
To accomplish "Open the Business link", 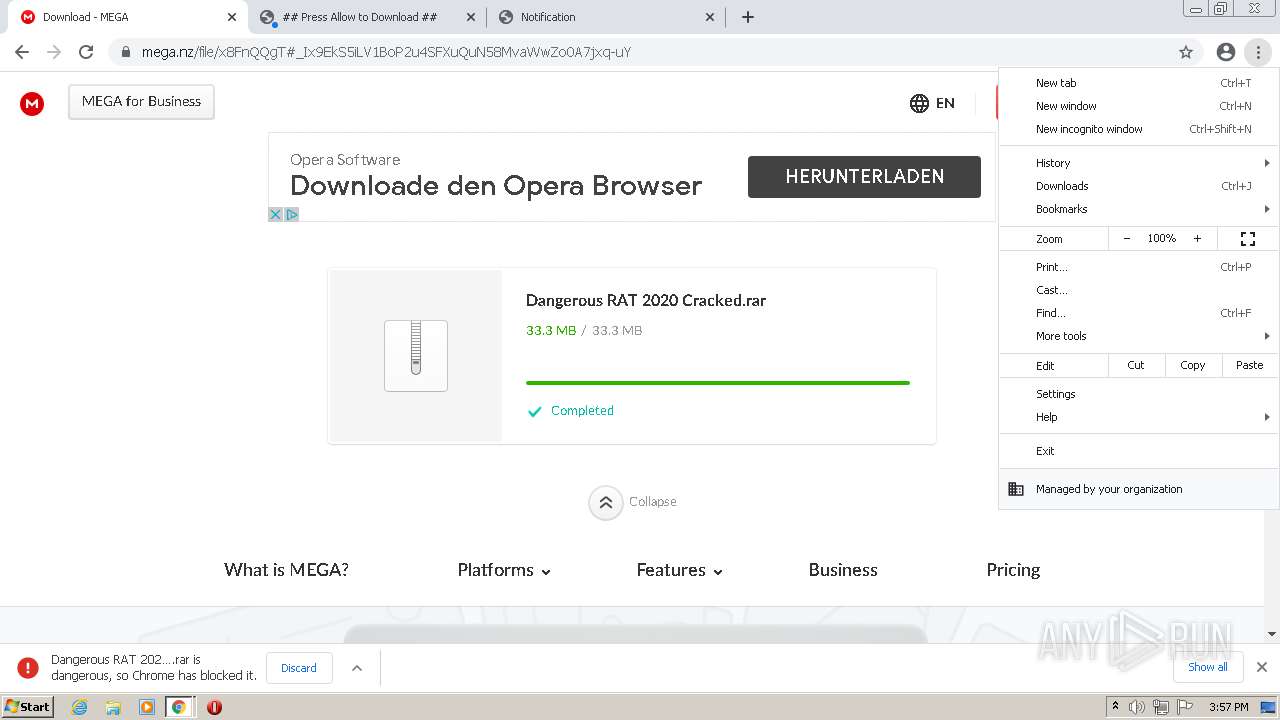I will [843, 570].
